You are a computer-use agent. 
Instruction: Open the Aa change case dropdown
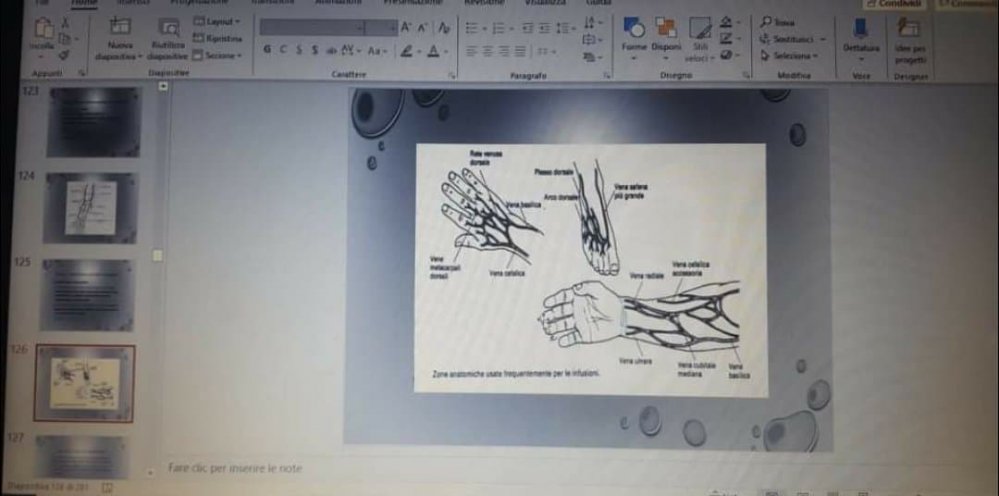click(x=378, y=51)
